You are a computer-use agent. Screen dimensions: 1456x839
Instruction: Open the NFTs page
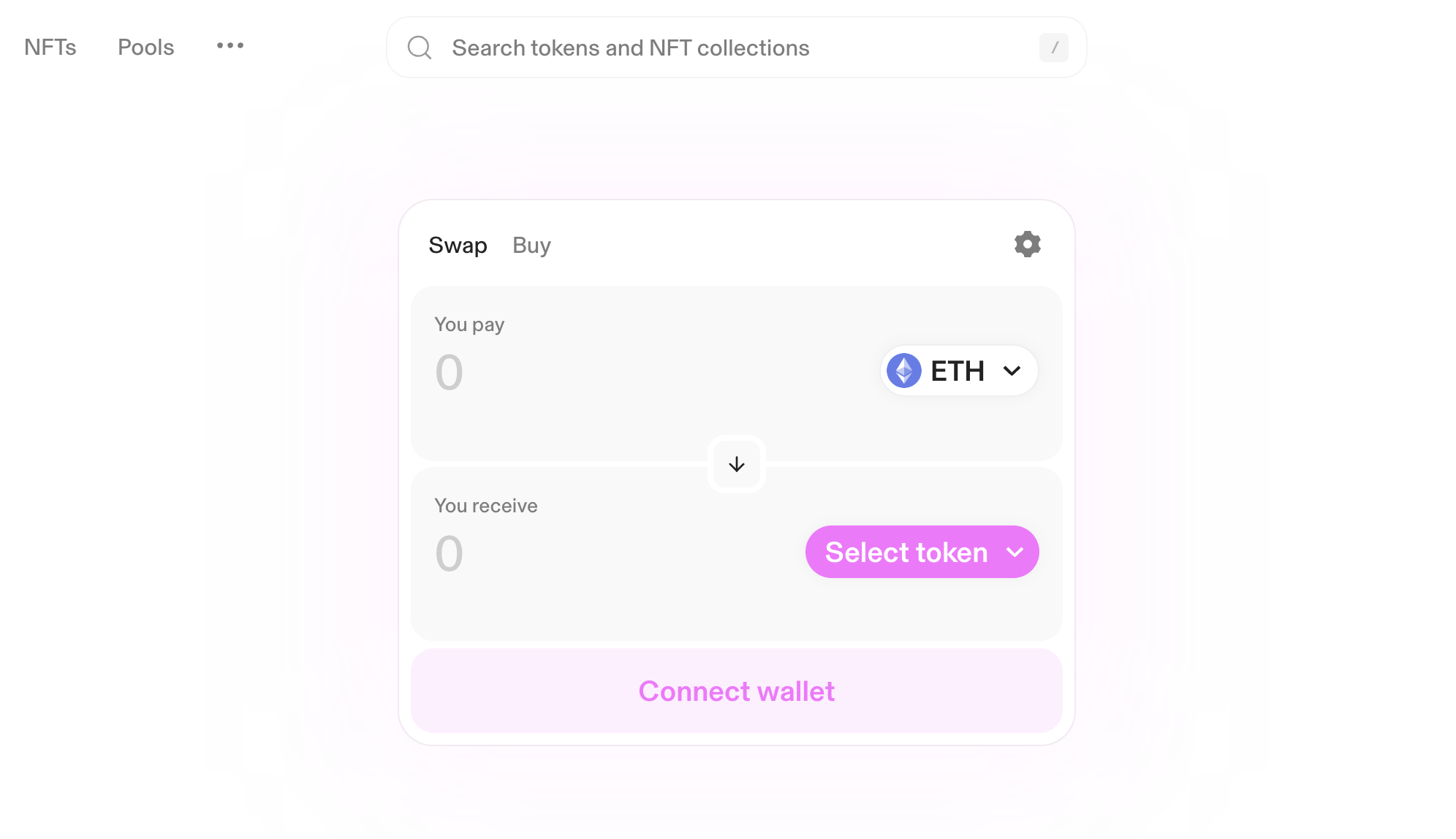pos(50,47)
